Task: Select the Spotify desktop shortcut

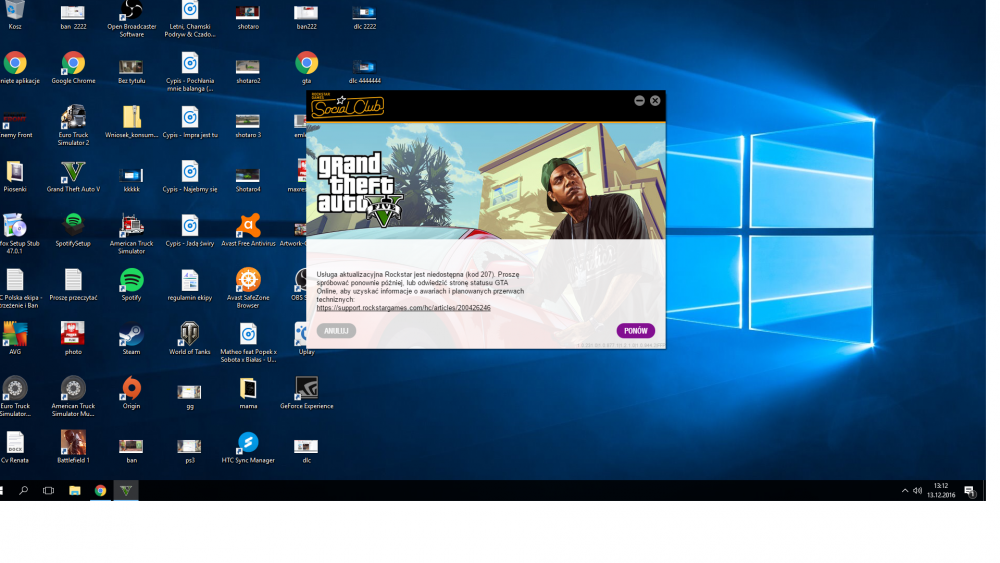Action: (x=131, y=285)
